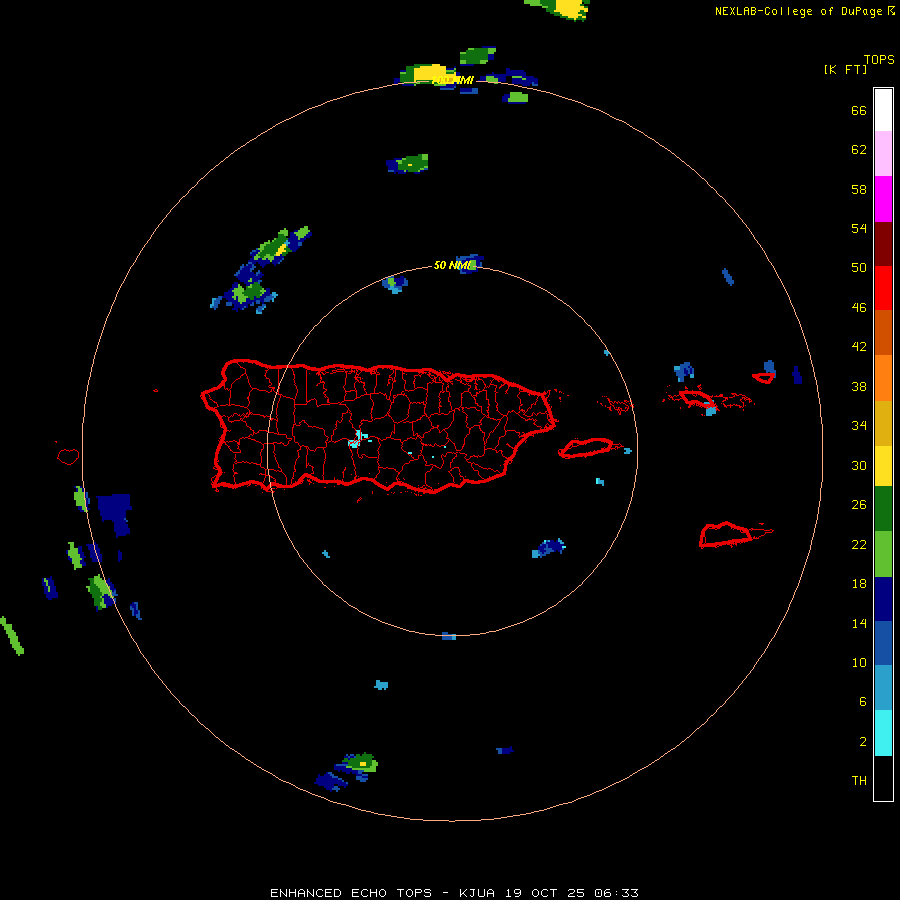The height and width of the screenshot is (900, 900).
Task: Click the gold legend swatch
Action: point(883,423)
